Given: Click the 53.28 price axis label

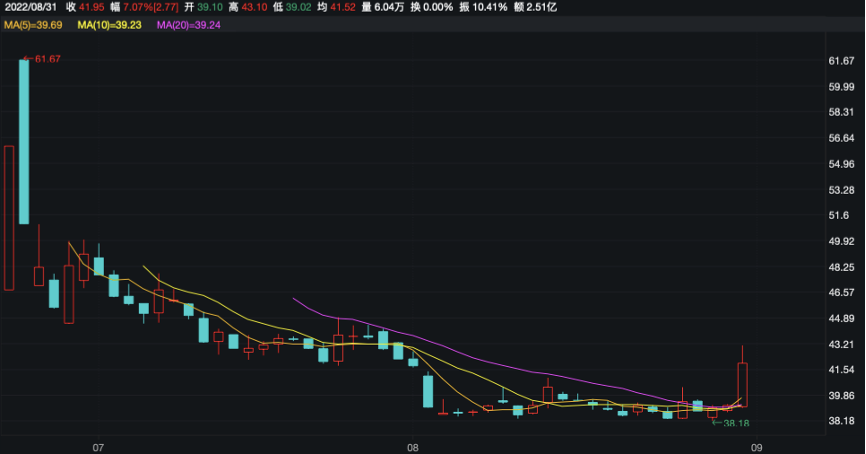Looking at the screenshot, I should point(841,190).
